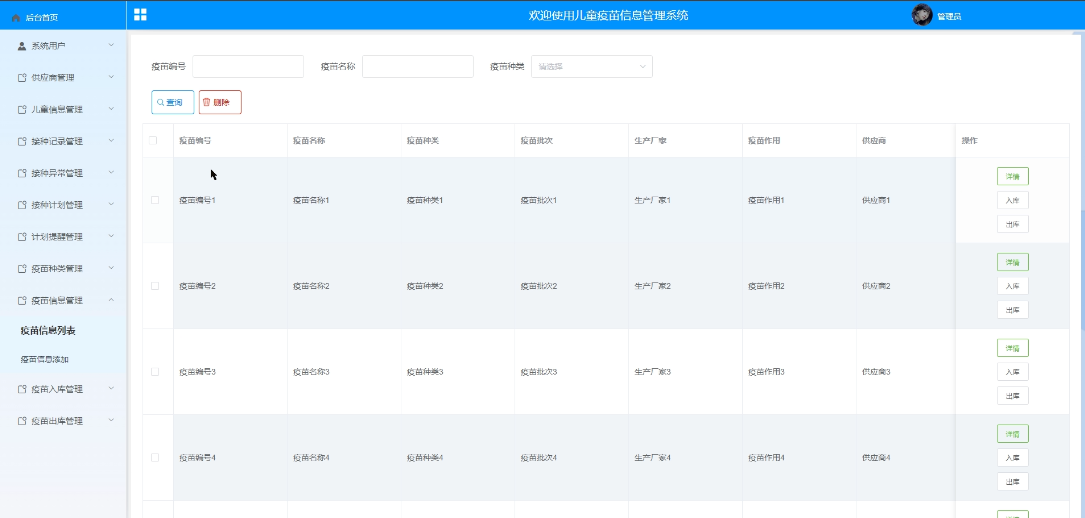Click 出库 for row 疫苗编号3
The width and height of the screenshot is (1085, 518).
click(1012, 396)
